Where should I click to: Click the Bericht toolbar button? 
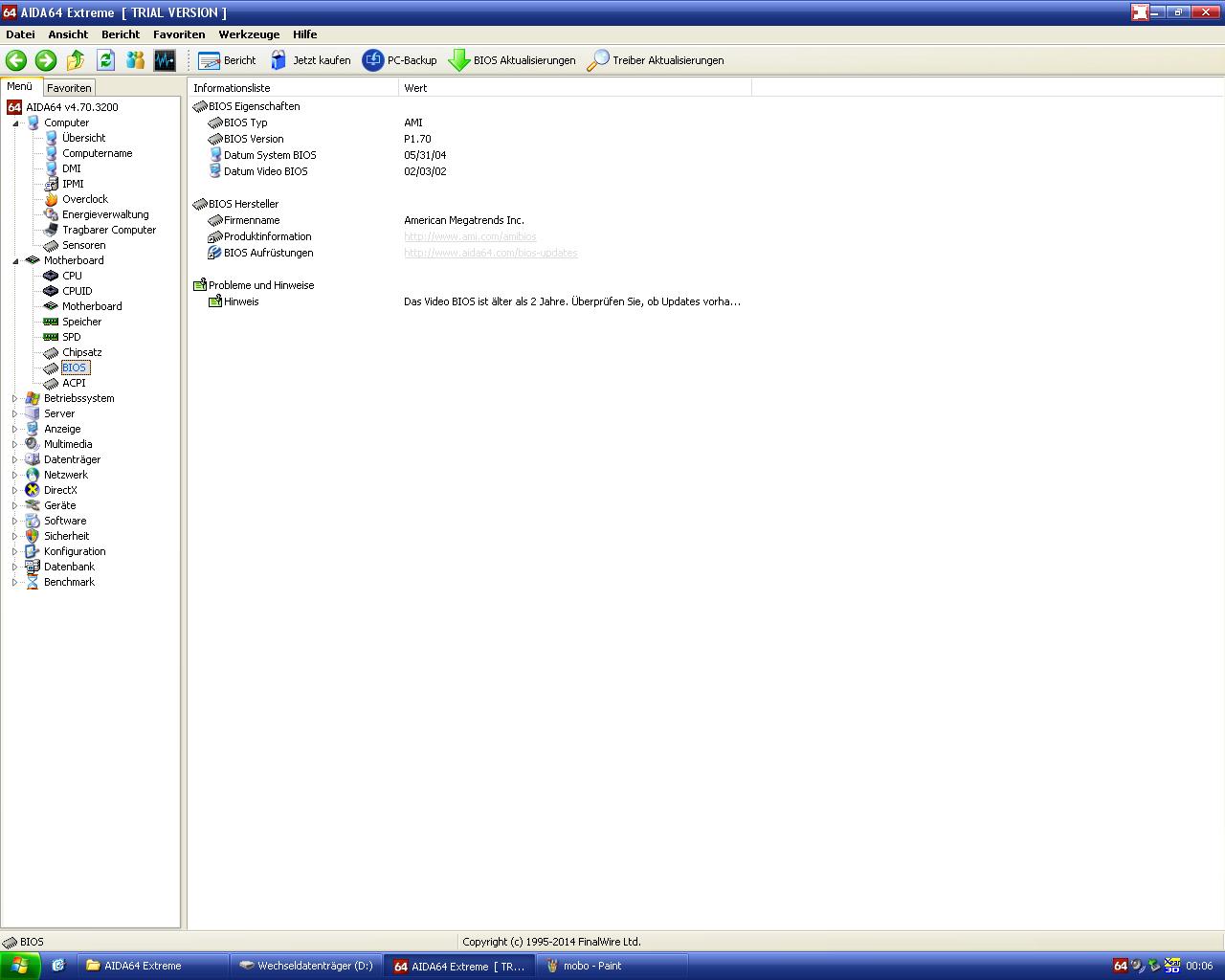pyautogui.click(x=227, y=60)
